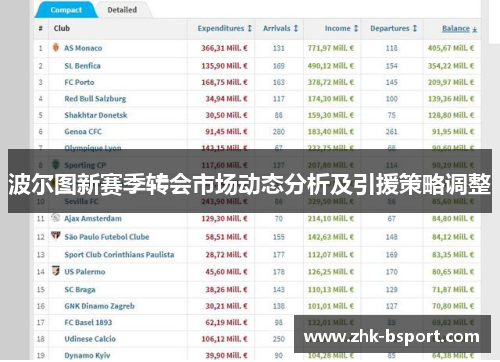
Task: Click the Ajax Amsterdam club crest
Action: point(55,218)
